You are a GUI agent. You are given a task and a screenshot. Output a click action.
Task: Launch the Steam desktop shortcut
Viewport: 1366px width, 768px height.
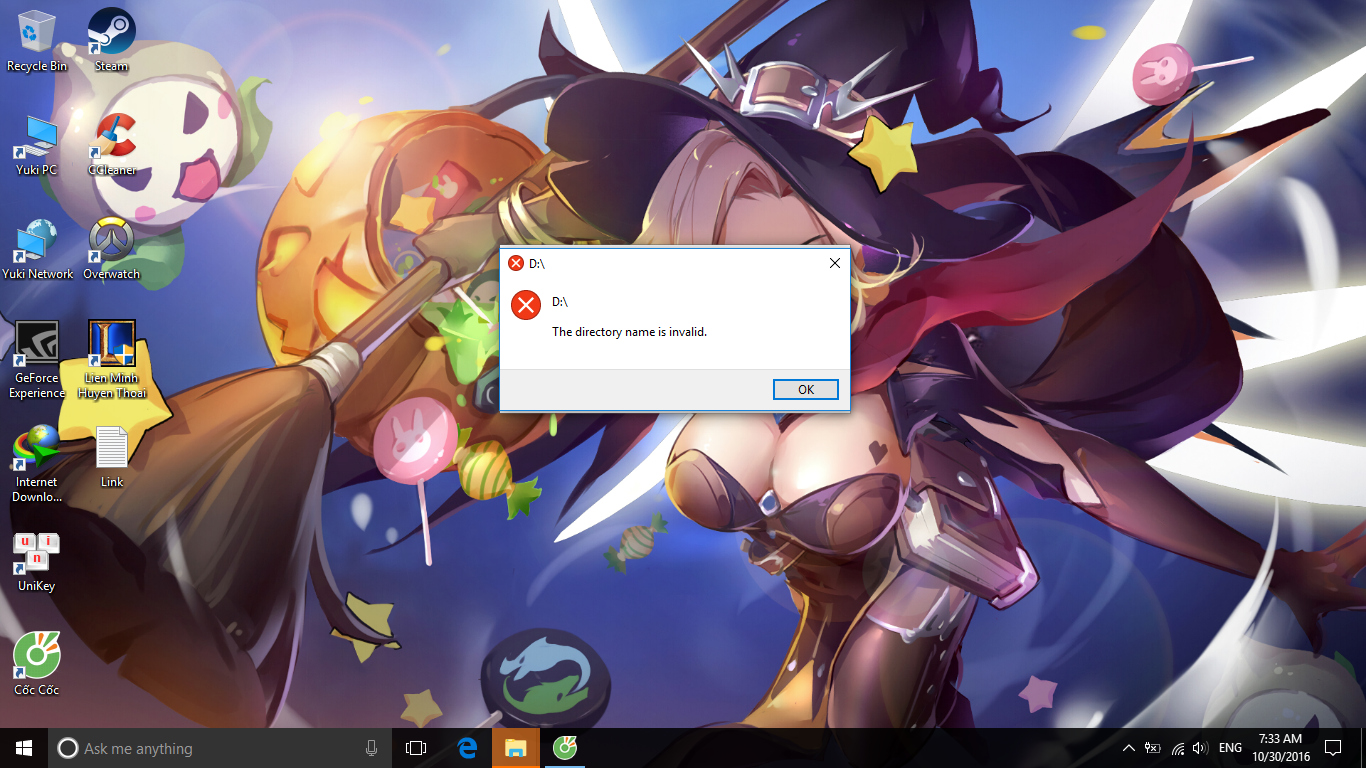click(x=112, y=40)
